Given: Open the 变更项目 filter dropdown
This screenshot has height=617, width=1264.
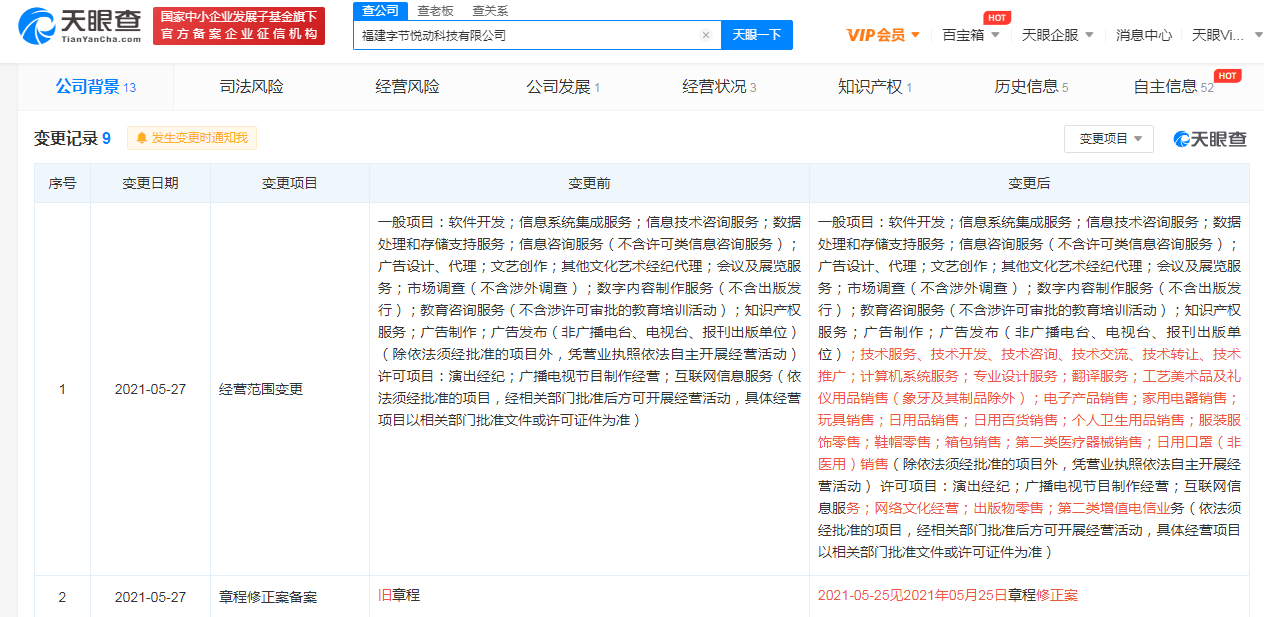Looking at the screenshot, I should pos(1109,139).
